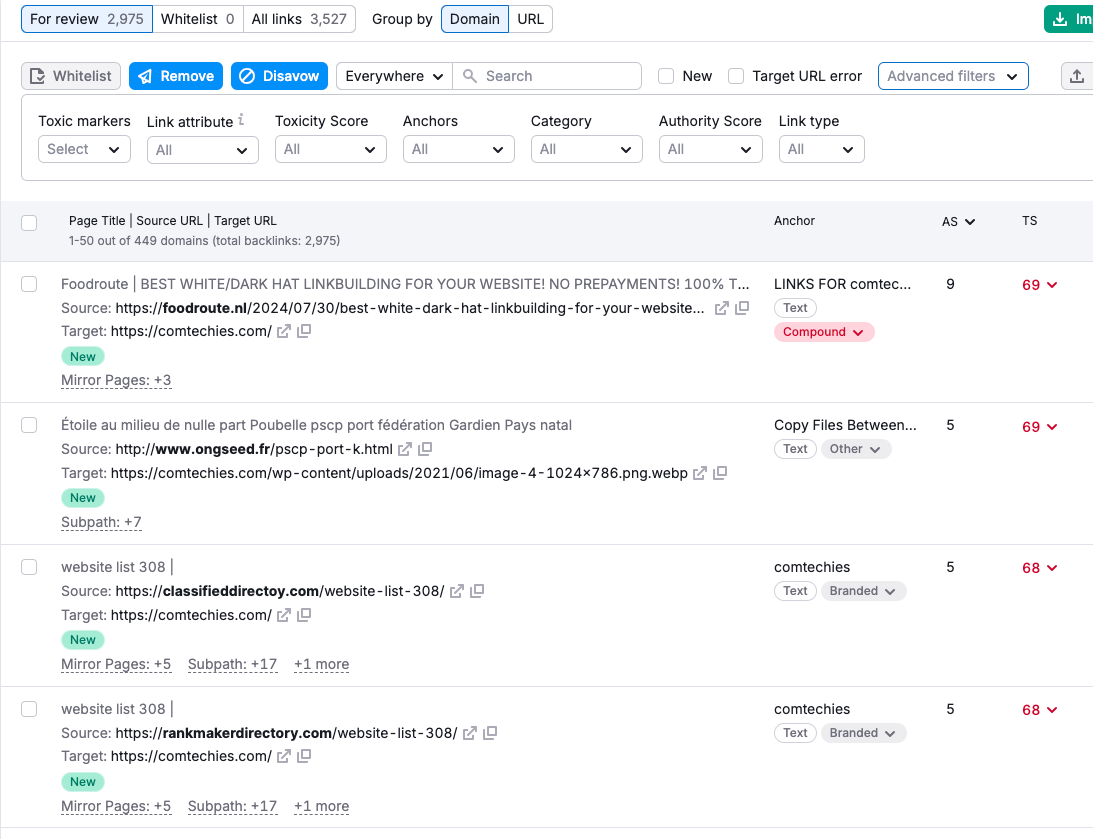This screenshot has height=839, width=1093.
Task: Check the Target URL error filter
Action: pyautogui.click(x=735, y=75)
